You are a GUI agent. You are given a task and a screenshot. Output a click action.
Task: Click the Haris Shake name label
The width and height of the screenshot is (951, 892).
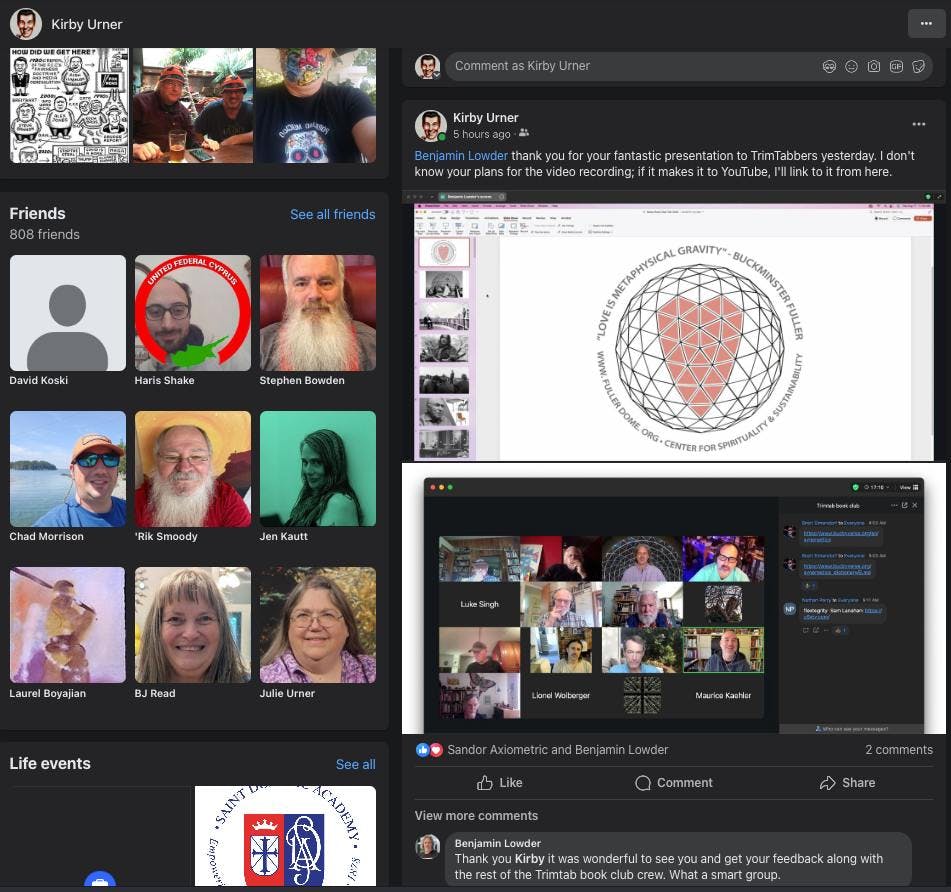tap(164, 381)
